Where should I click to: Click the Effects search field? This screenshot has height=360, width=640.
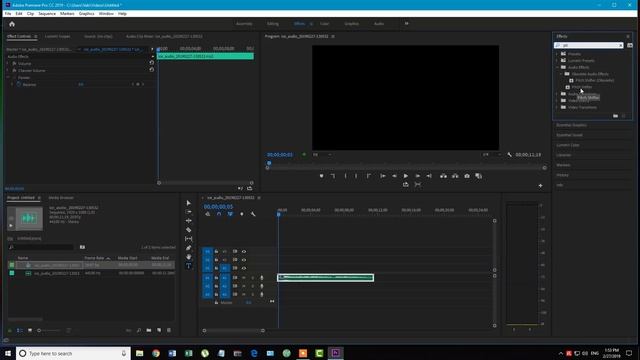589,45
